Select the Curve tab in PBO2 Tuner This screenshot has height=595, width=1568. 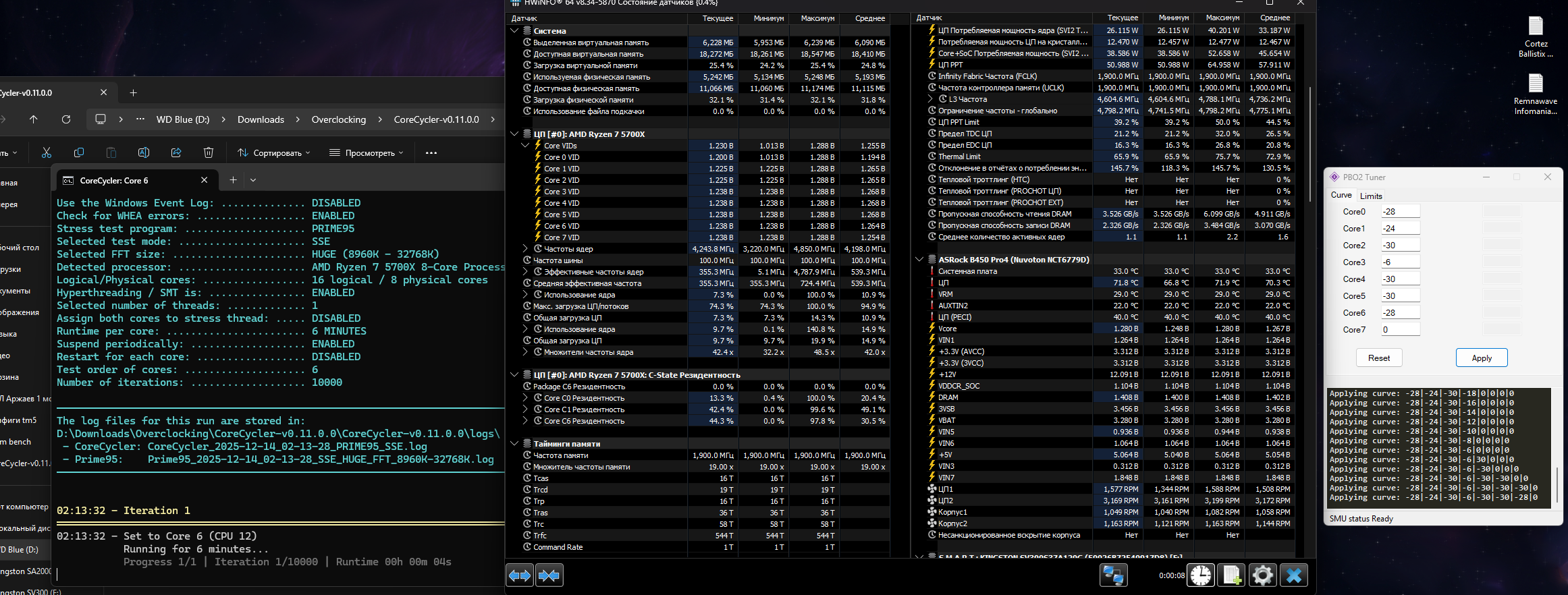tap(1341, 195)
